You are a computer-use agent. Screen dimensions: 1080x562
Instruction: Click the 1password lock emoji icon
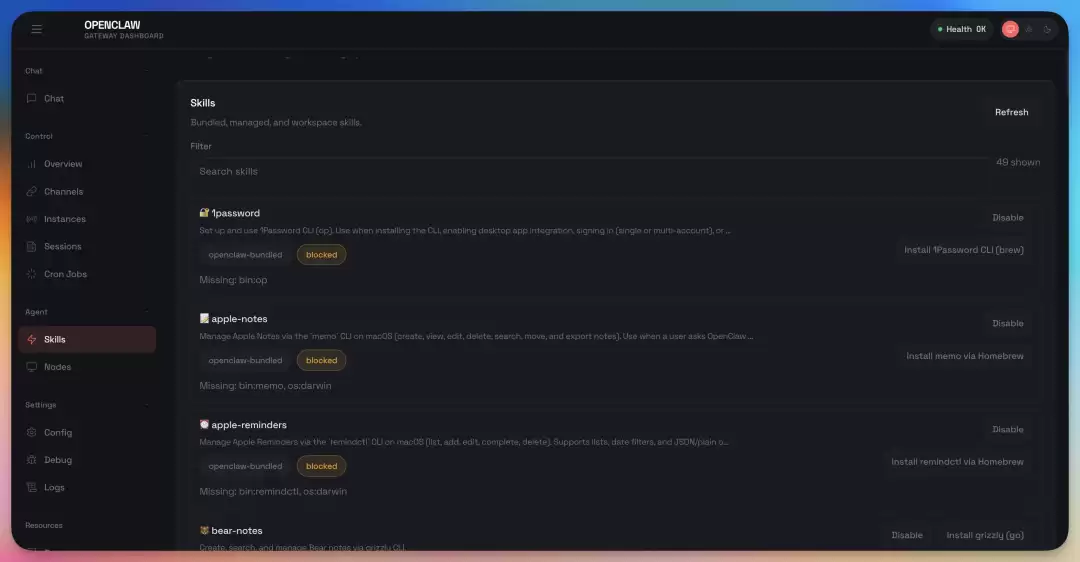click(x=204, y=213)
